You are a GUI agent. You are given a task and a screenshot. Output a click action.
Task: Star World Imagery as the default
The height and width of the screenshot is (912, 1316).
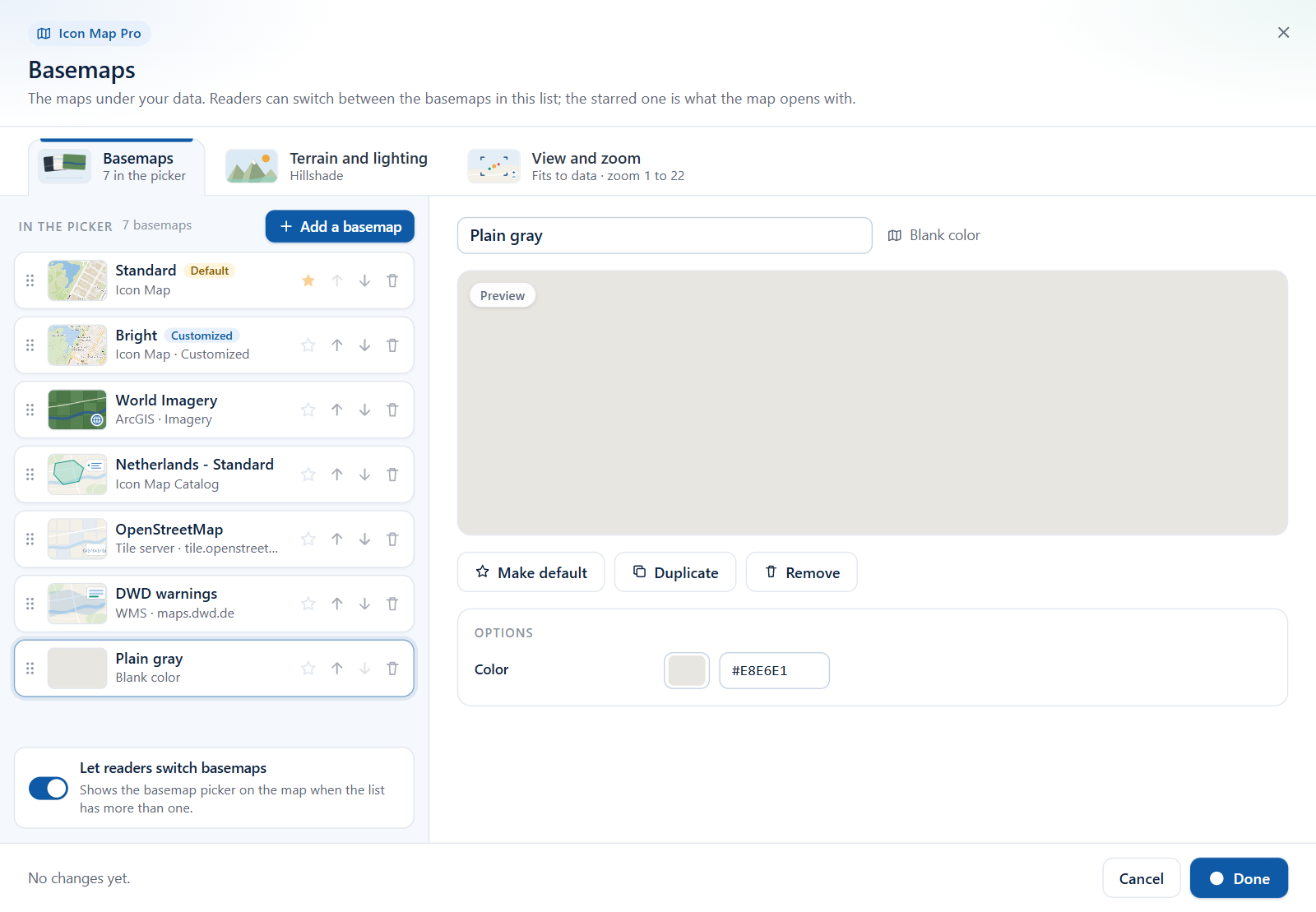pyautogui.click(x=308, y=410)
